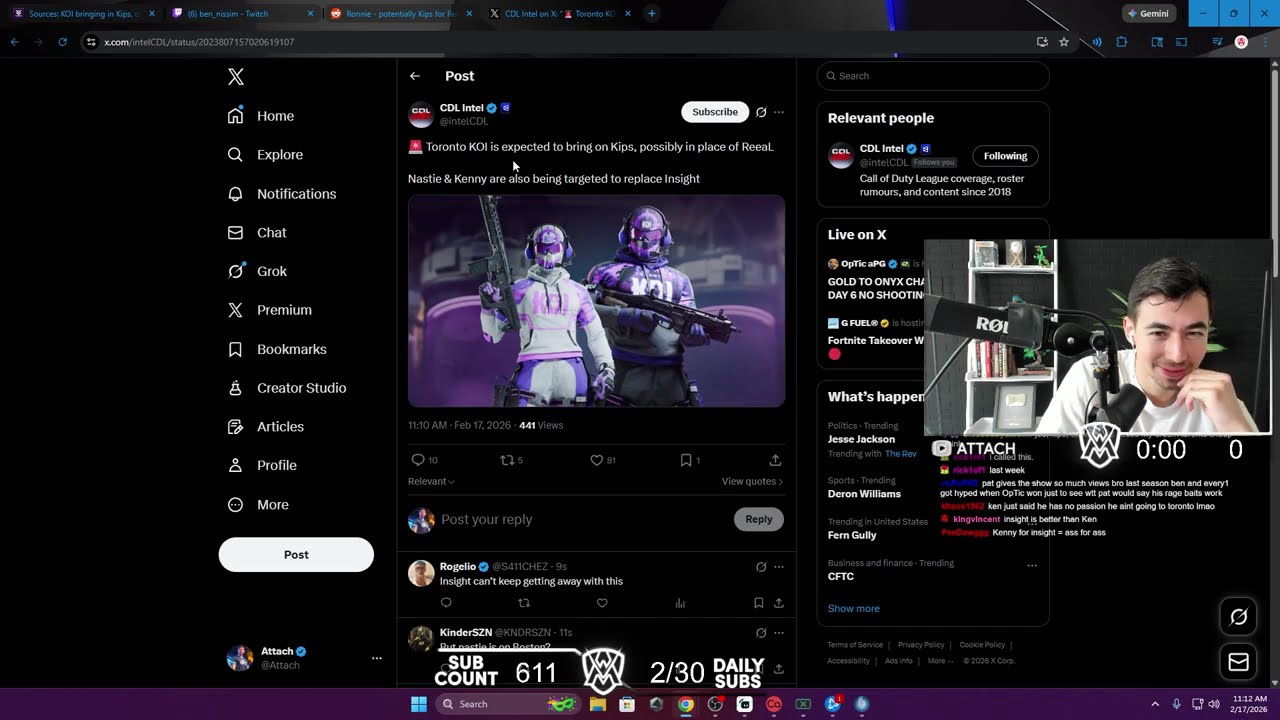The image size is (1280, 720).
Task: Open the floating Grok button
Action: point(1238,617)
